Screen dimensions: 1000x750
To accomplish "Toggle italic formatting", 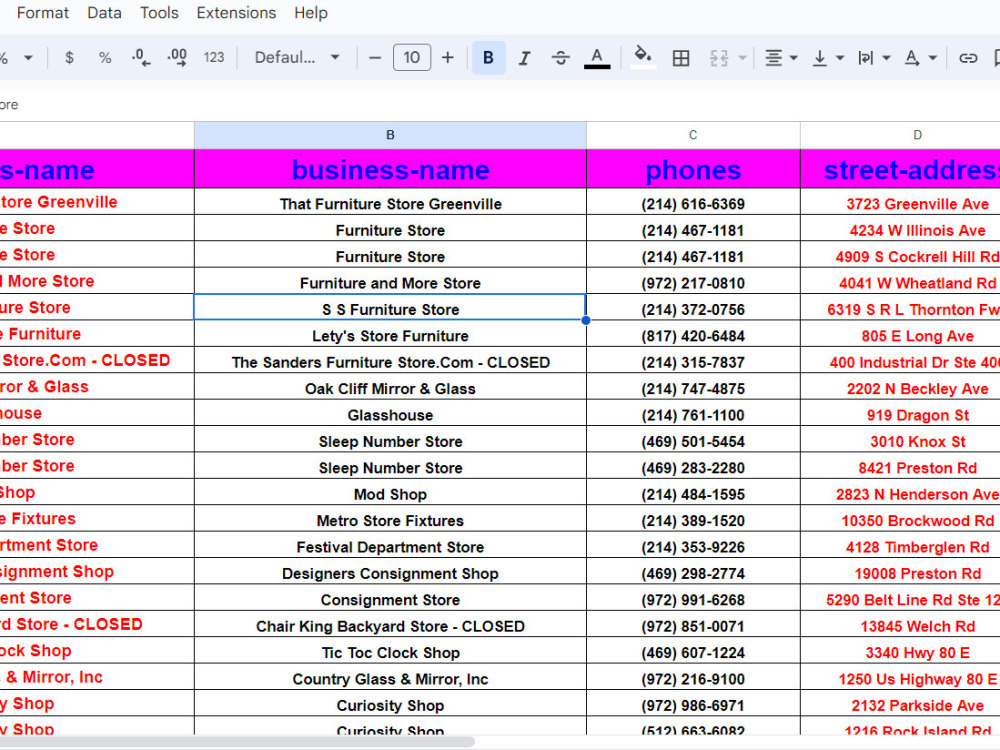I will pyautogui.click(x=524, y=58).
